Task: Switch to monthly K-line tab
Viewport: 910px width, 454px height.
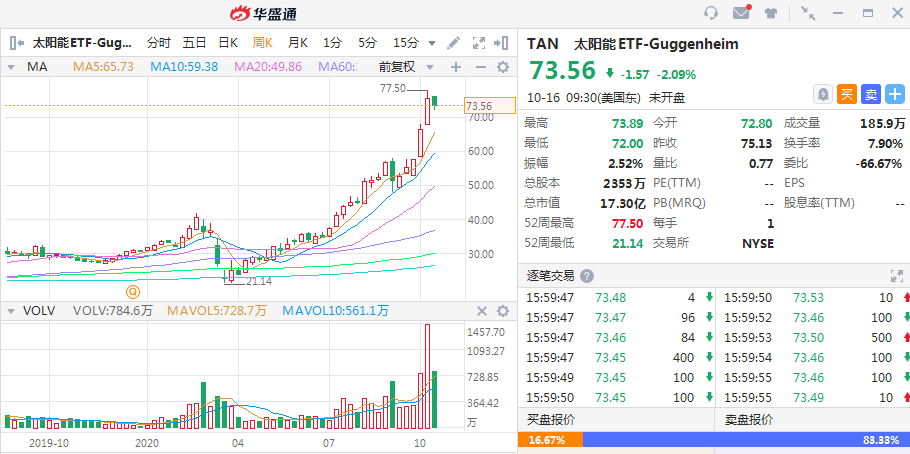Action: pos(298,42)
